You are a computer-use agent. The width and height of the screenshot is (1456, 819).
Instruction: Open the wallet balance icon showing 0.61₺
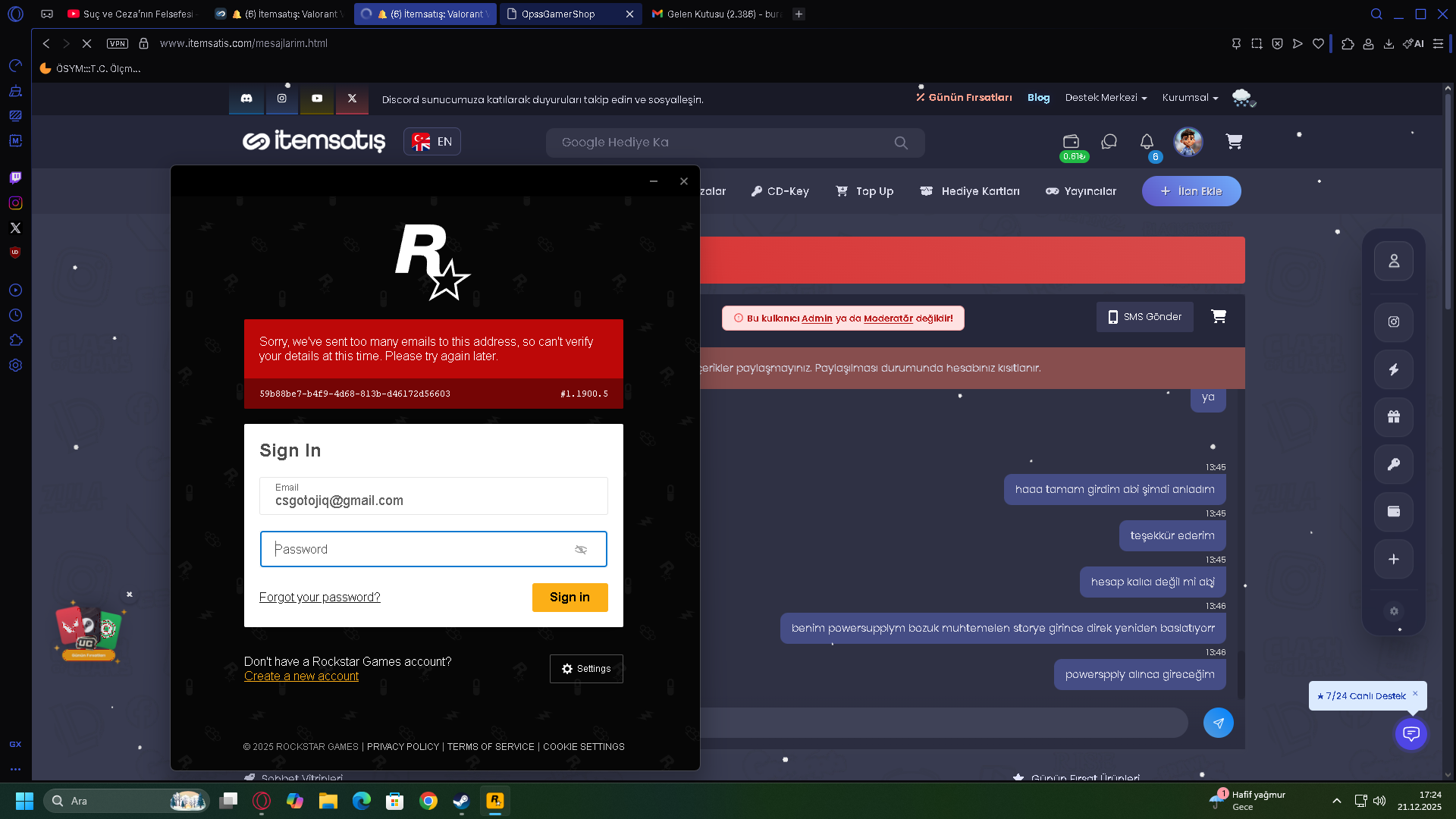1072,142
